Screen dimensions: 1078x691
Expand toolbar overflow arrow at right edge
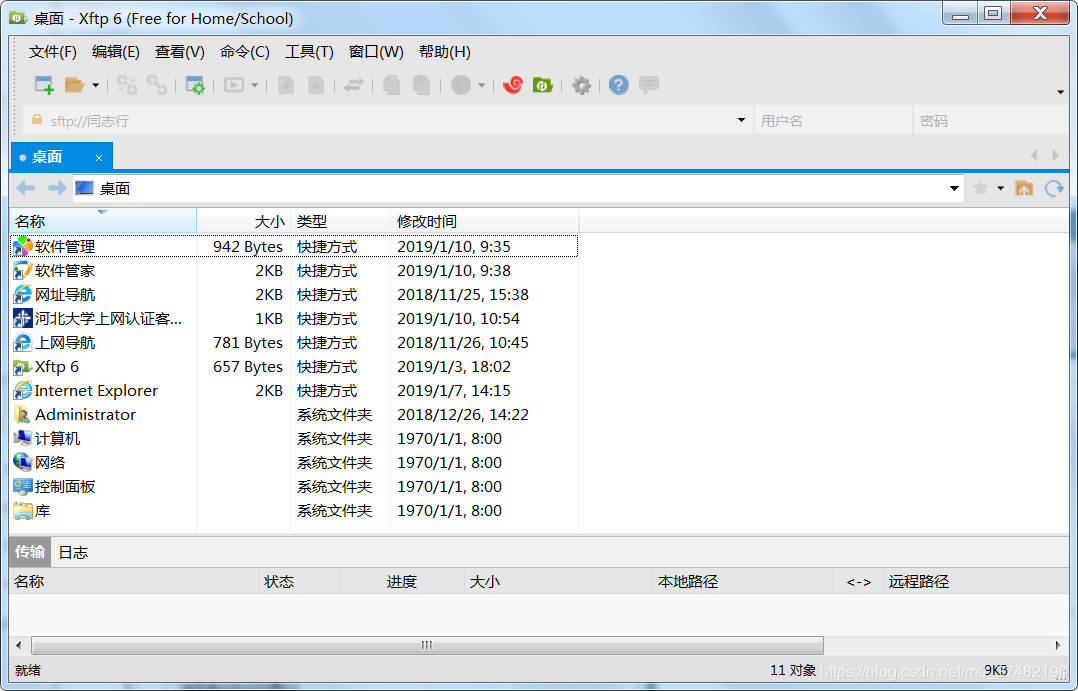click(1061, 92)
